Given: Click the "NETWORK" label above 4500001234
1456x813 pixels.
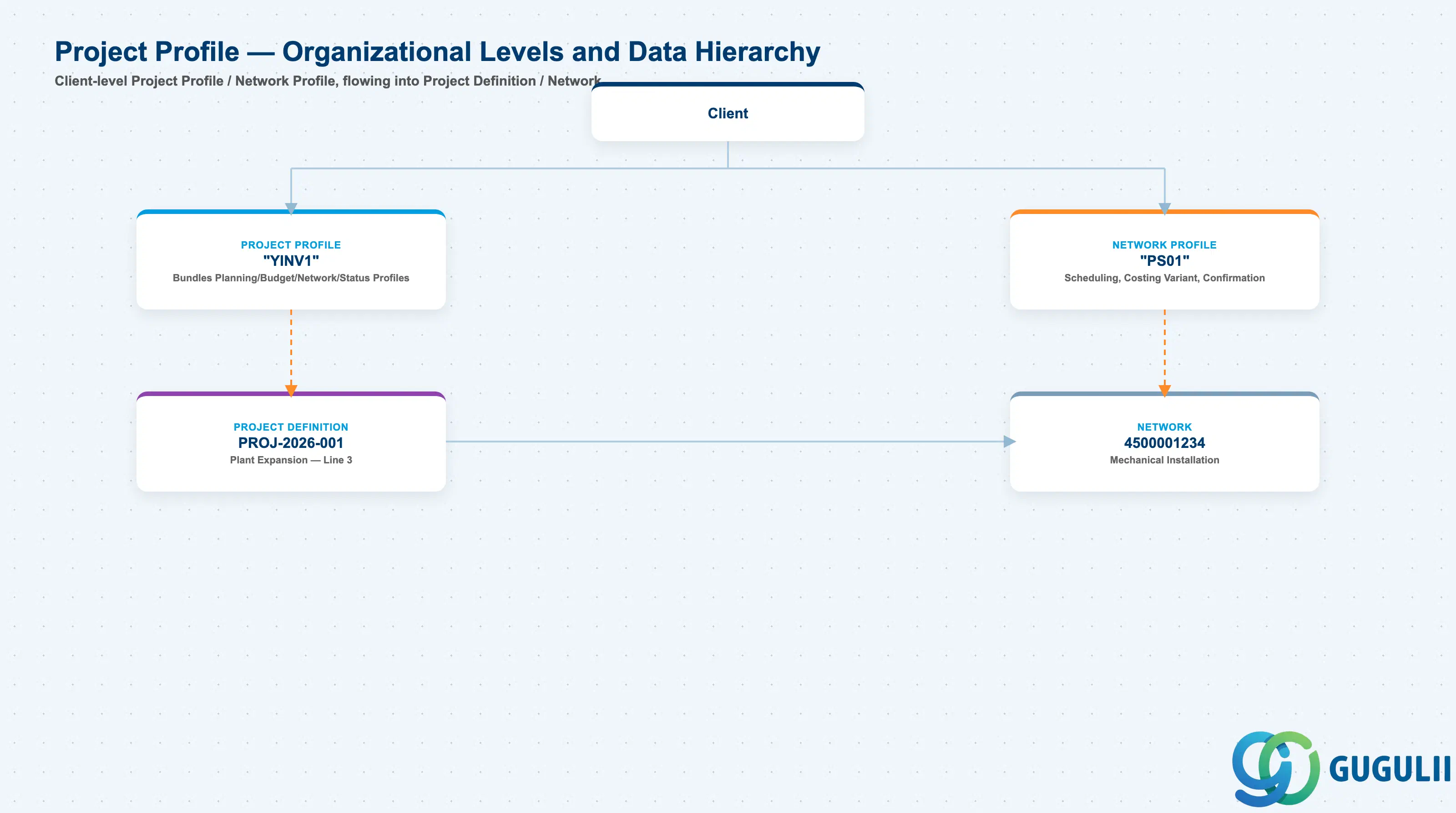Looking at the screenshot, I should click(1164, 427).
